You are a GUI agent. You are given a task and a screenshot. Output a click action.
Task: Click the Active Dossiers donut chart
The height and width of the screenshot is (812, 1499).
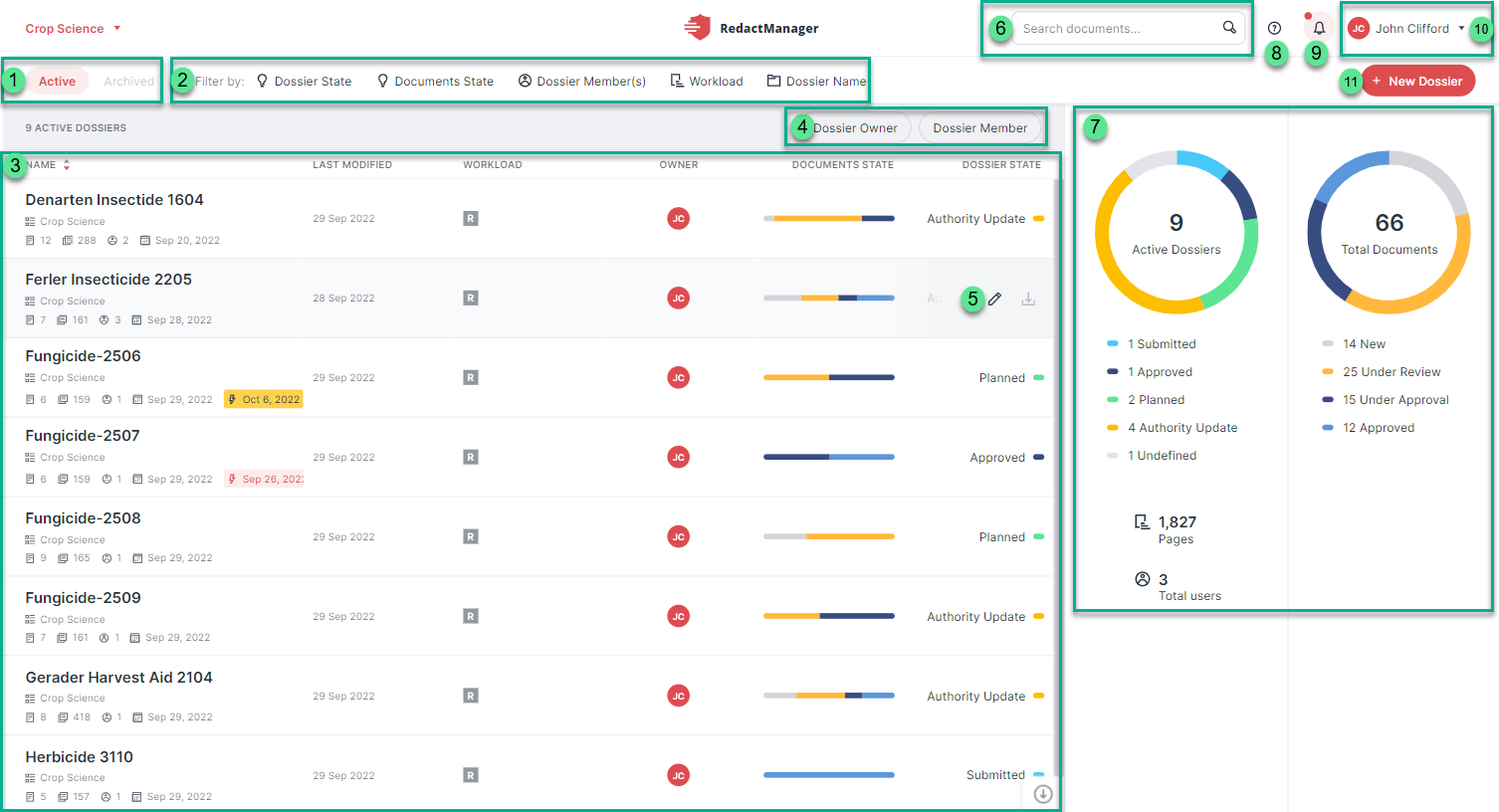[x=1177, y=233]
